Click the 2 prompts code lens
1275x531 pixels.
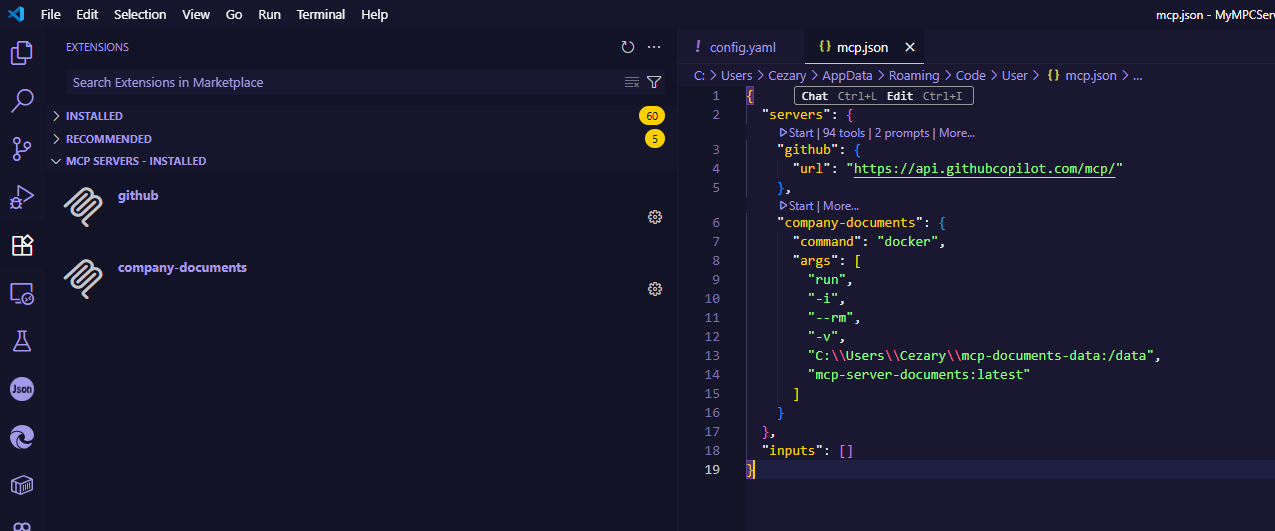pyautogui.click(x=903, y=133)
